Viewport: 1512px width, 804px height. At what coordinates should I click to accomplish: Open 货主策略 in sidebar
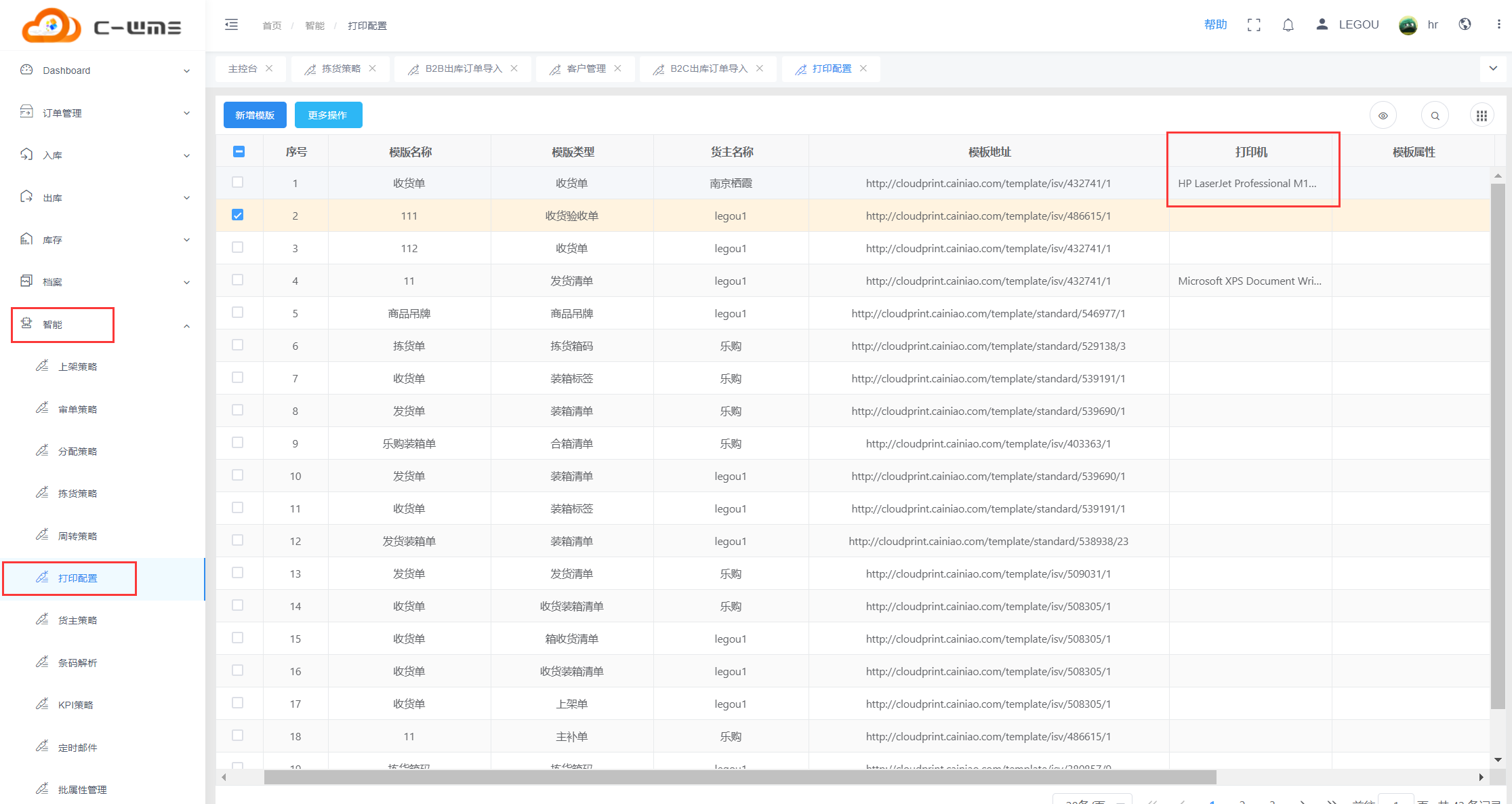(77, 620)
